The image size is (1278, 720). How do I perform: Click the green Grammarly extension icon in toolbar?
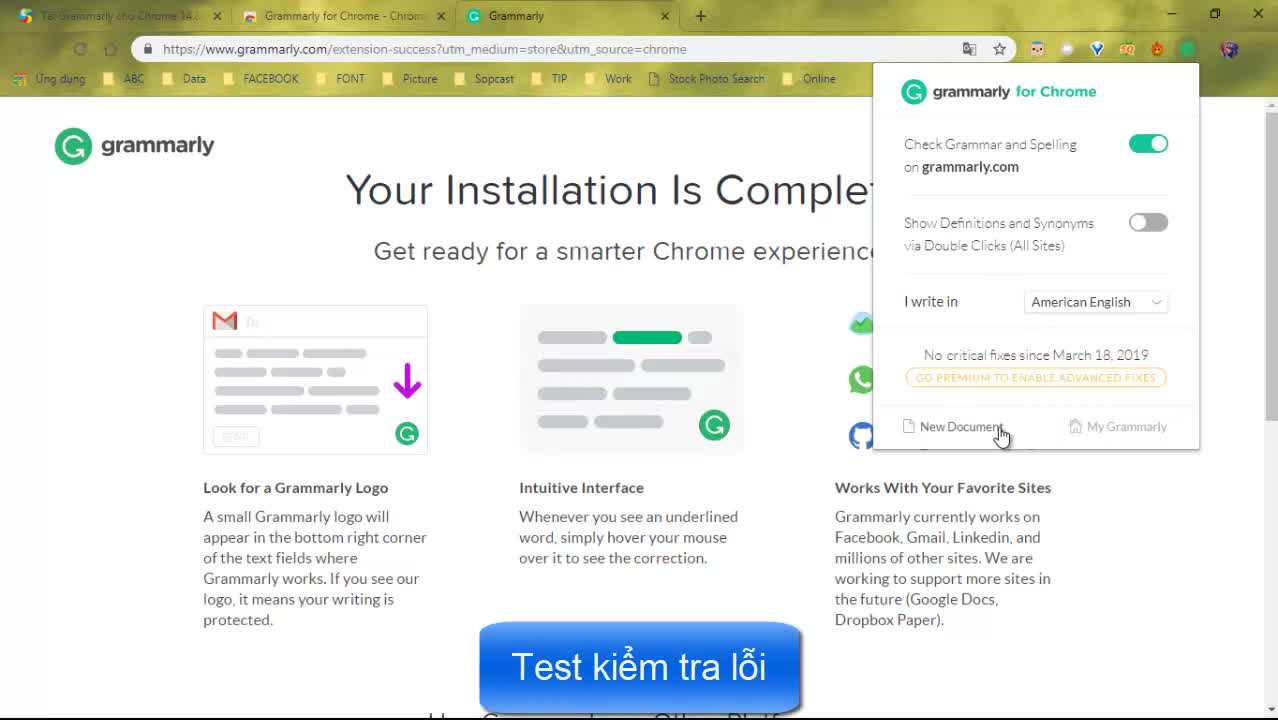pos(1187,49)
